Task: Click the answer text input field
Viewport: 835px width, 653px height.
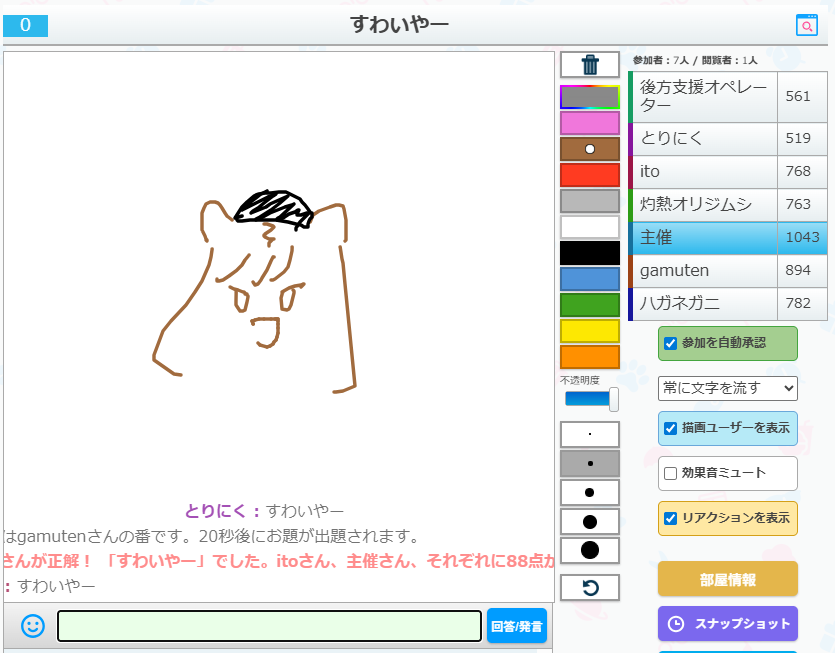Action: pyautogui.click(x=269, y=626)
